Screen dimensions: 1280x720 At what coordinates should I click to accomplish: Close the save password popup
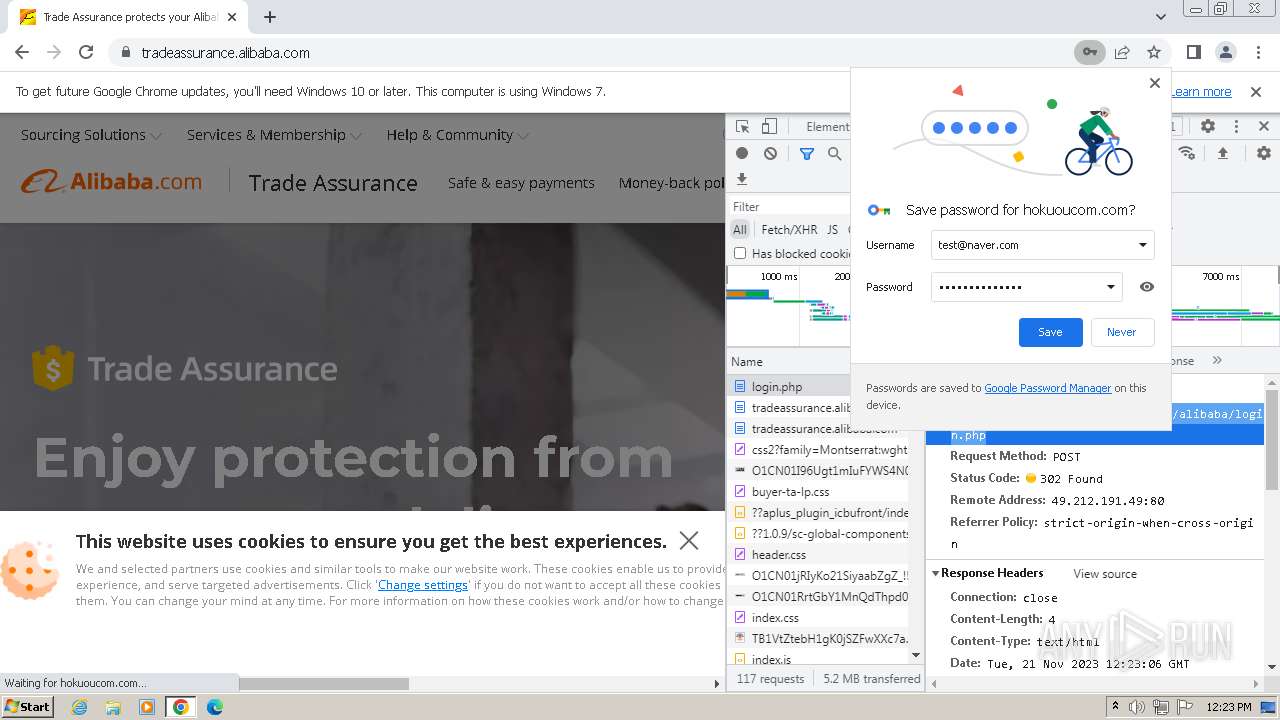pyautogui.click(x=1155, y=83)
